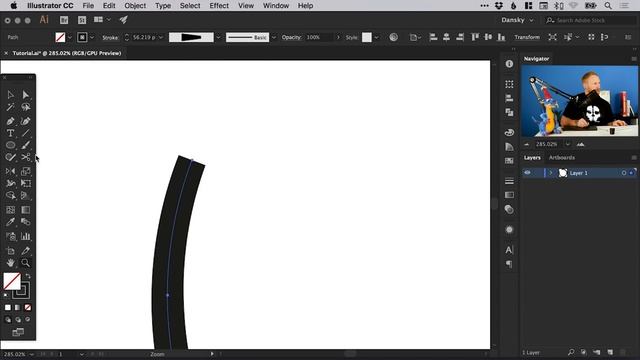Switch to the Artboards tab
The height and width of the screenshot is (360, 640).
(562, 158)
